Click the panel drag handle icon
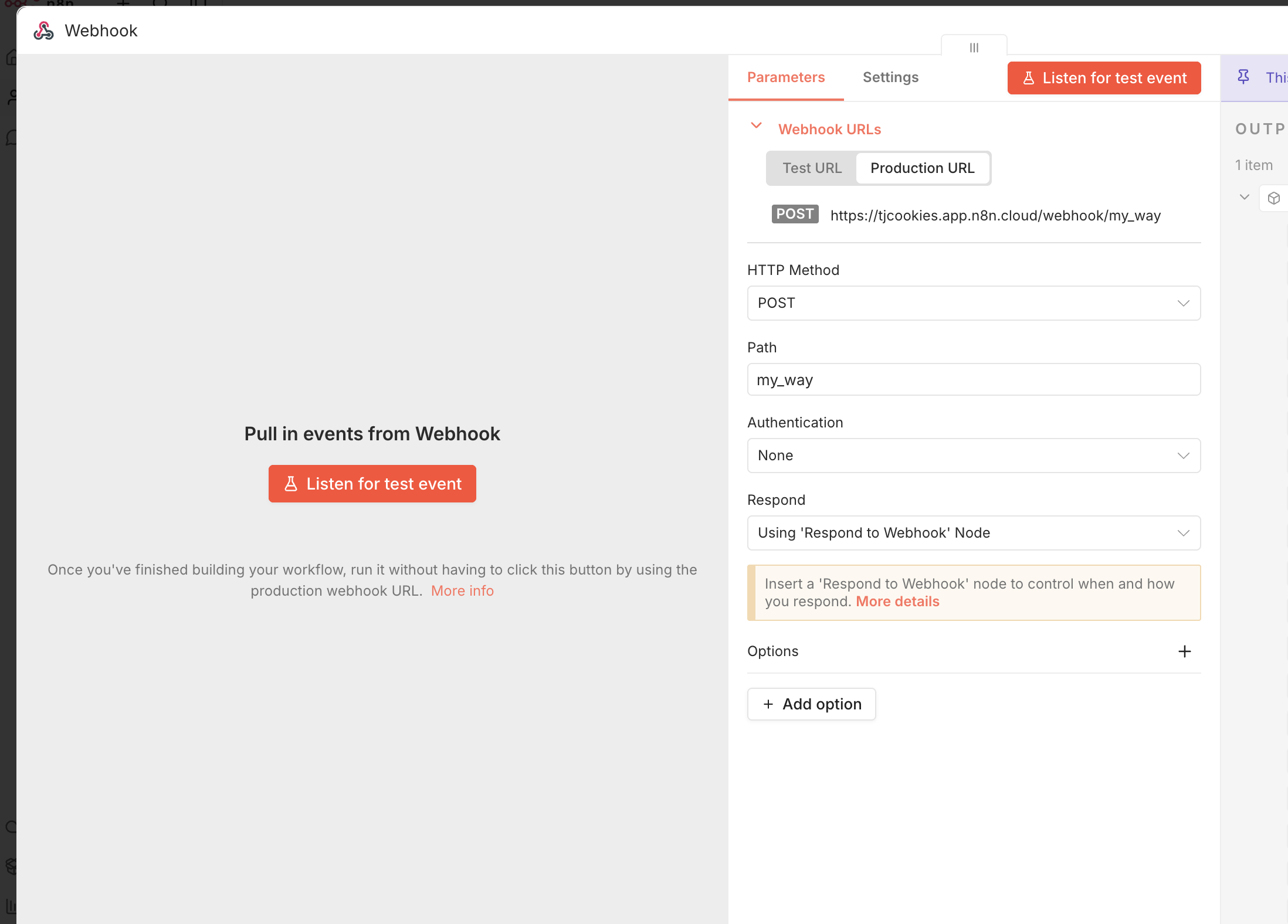 click(974, 47)
